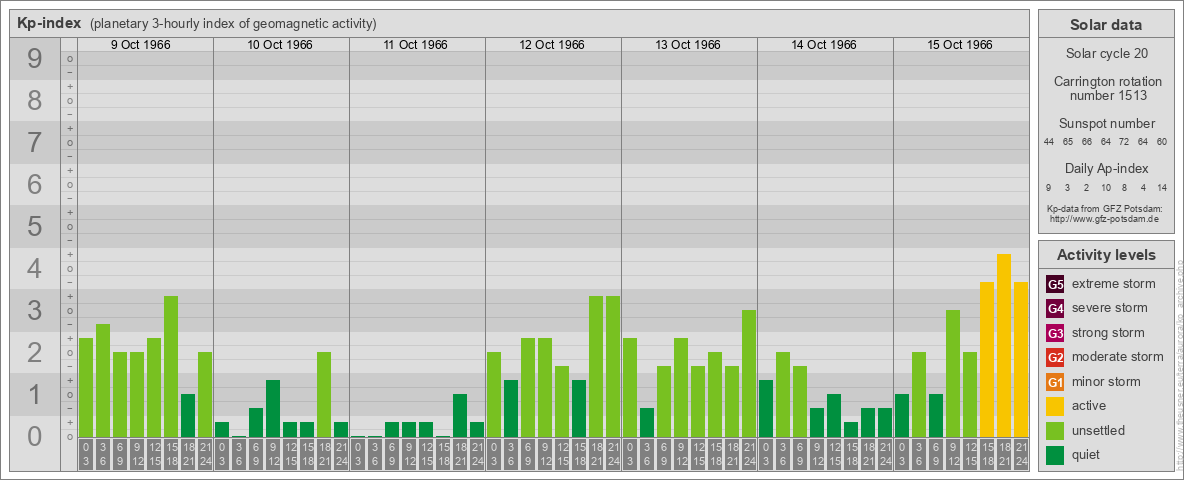This screenshot has height=480, width=1184.
Task: Click the '10 Oct 1966' date header
Action: point(280,45)
